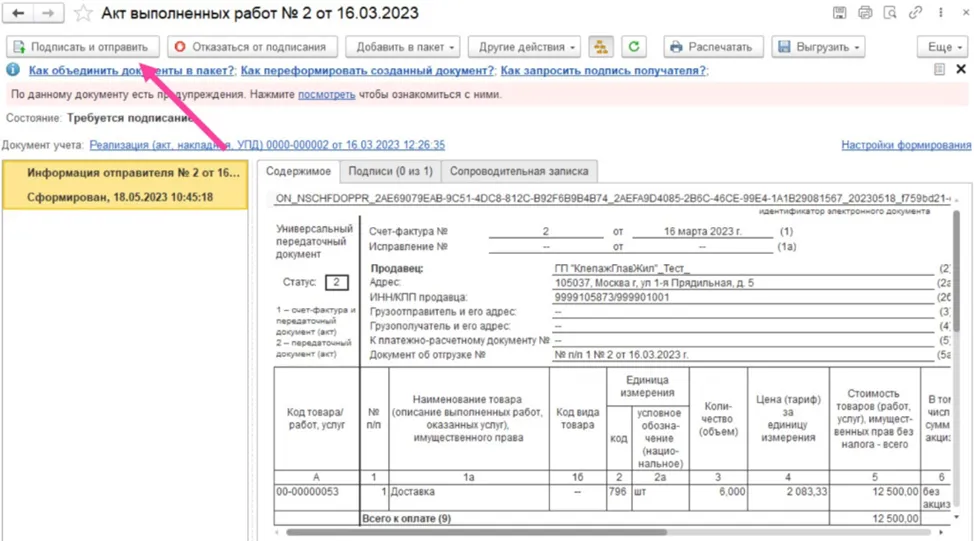
Task: Open the three-dots menu in title bar
Action: tap(940, 12)
